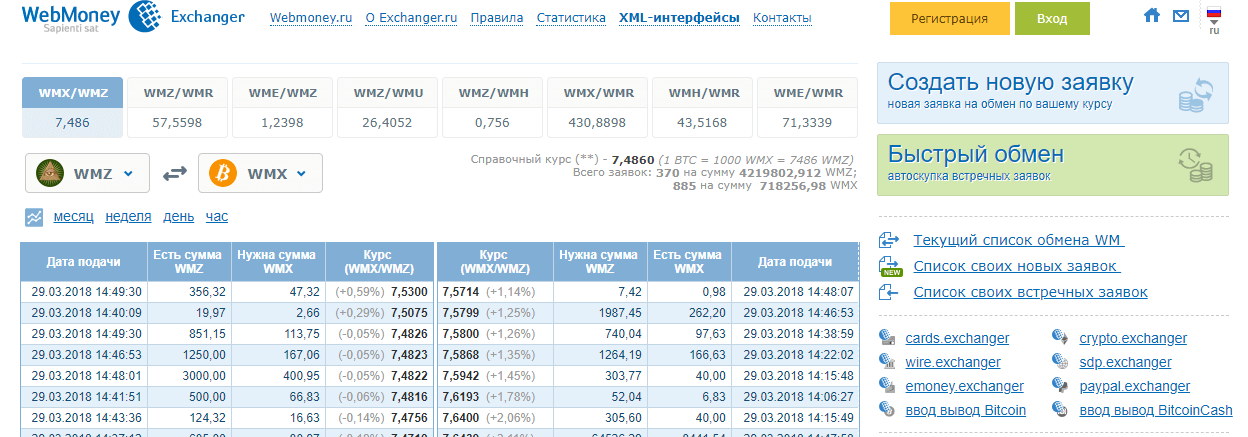Select the WMZ/WMH pair tab
1248x437 pixels.
[493, 108]
